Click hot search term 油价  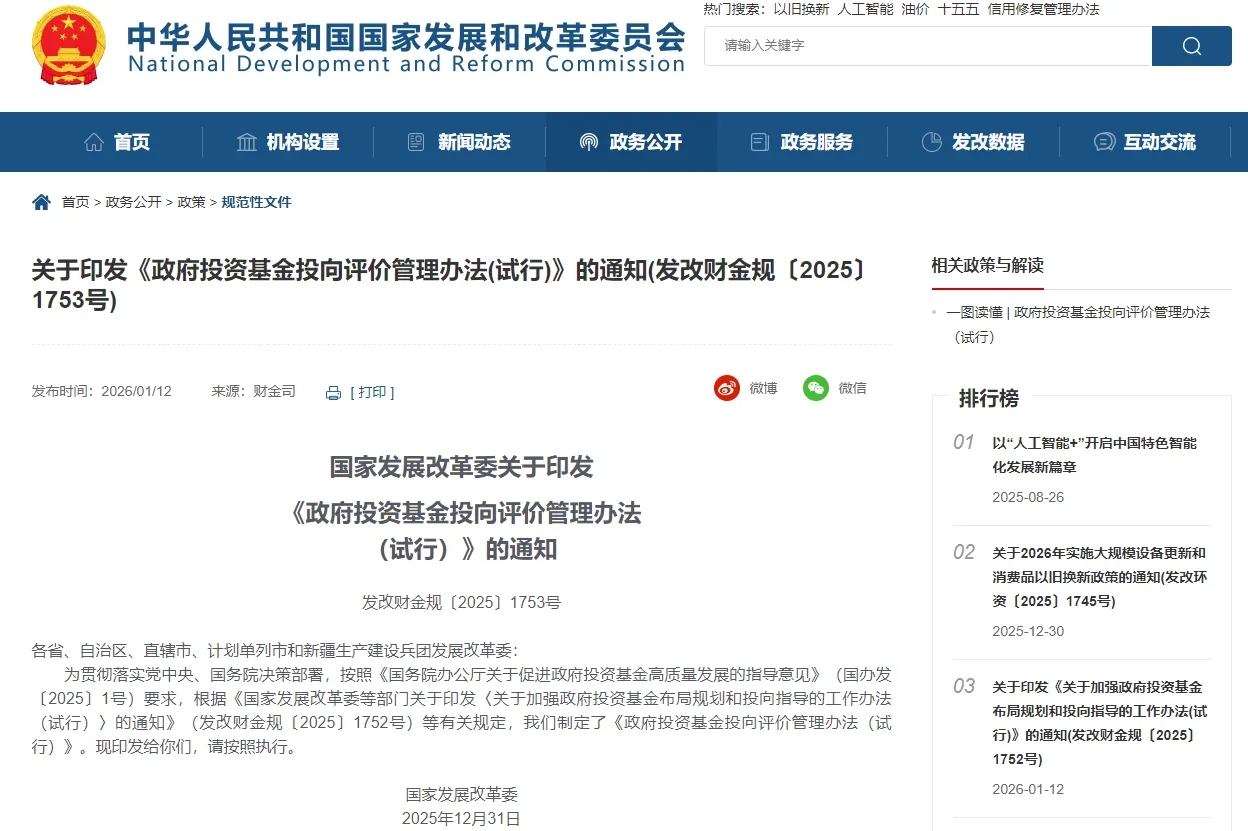[915, 9]
